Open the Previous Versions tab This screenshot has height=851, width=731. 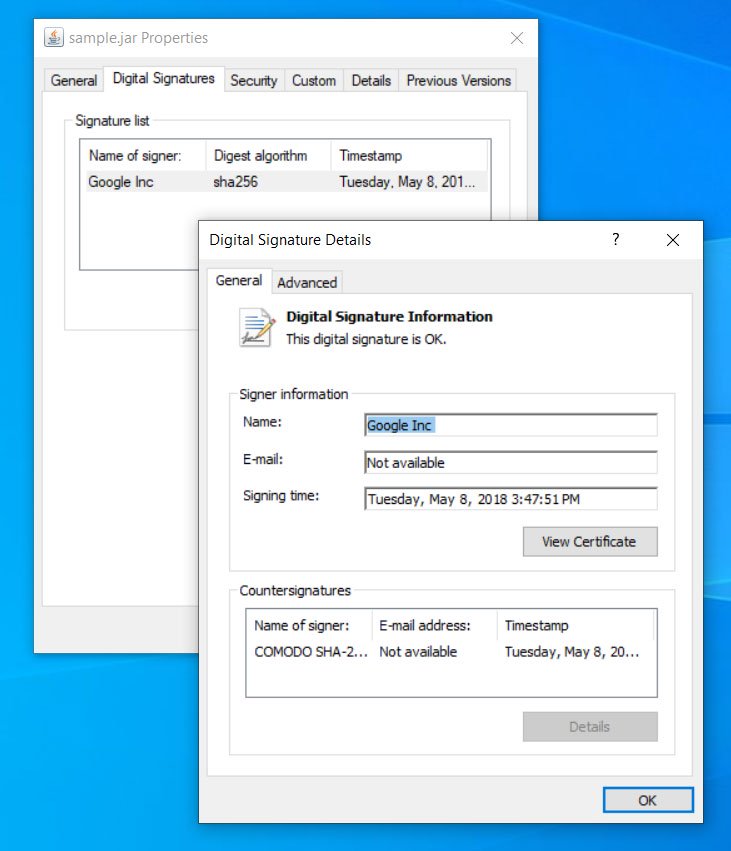click(x=458, y=81)
